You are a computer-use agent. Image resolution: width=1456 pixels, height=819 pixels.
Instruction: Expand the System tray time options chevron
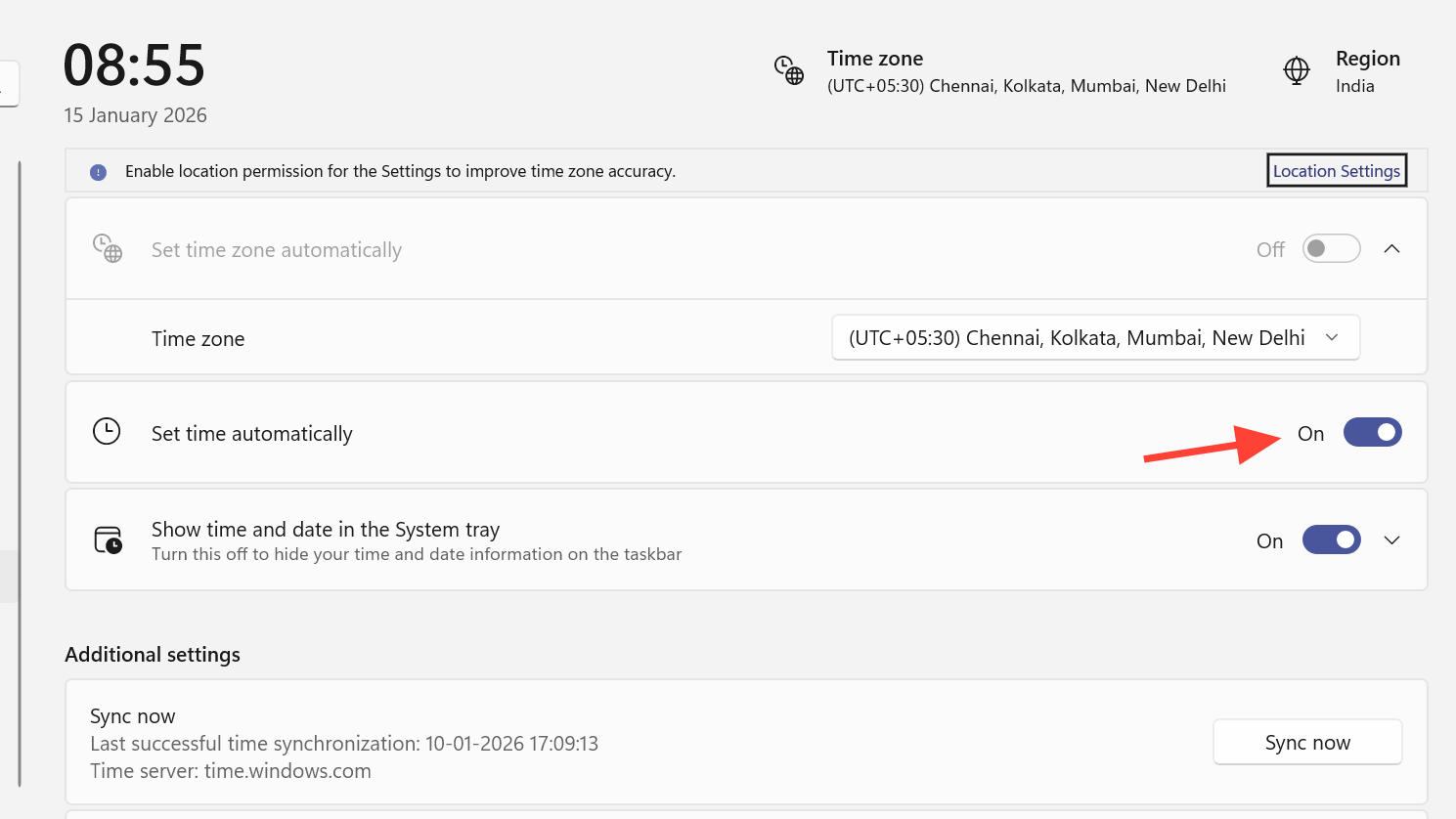pos(1392,539)
